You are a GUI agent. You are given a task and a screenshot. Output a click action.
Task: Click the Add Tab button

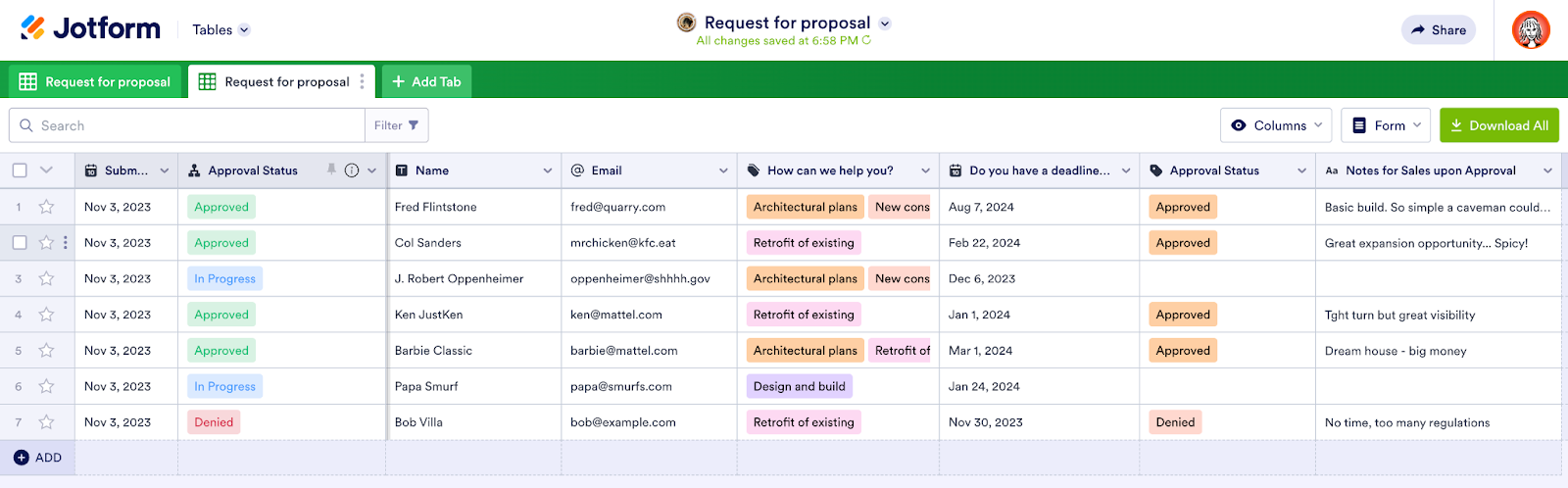(426, 81)
